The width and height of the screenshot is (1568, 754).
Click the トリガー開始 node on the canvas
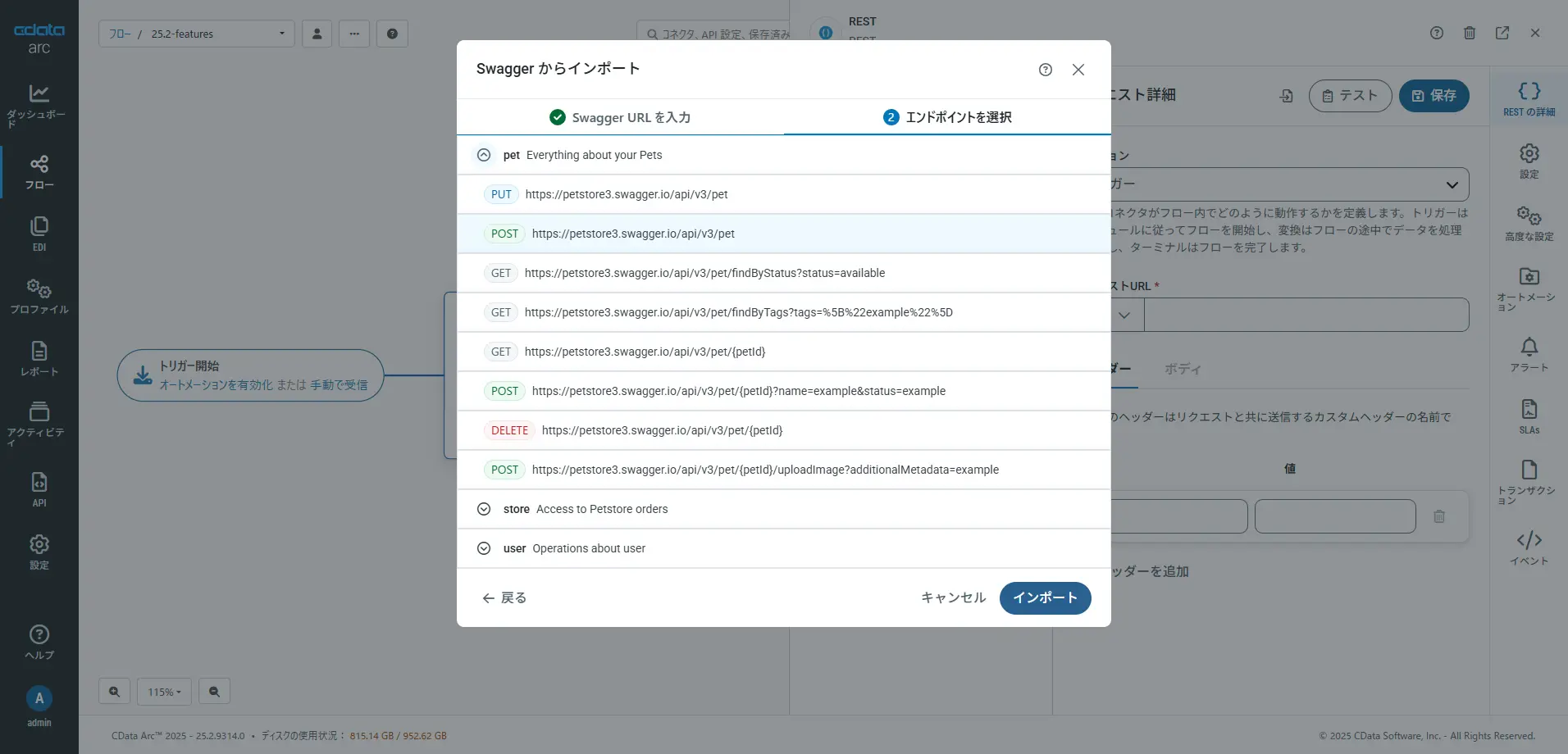250,375
